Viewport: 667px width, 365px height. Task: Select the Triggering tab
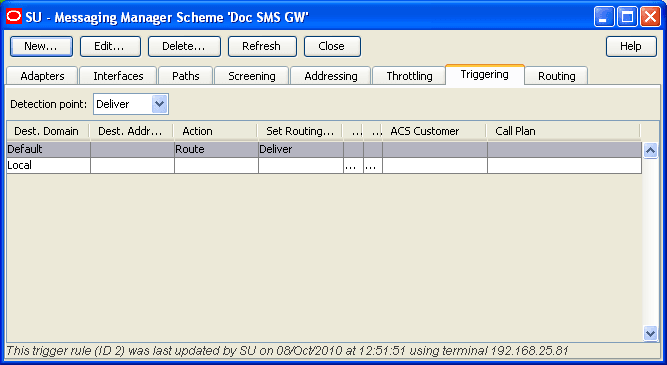click(x=485, y=74)
